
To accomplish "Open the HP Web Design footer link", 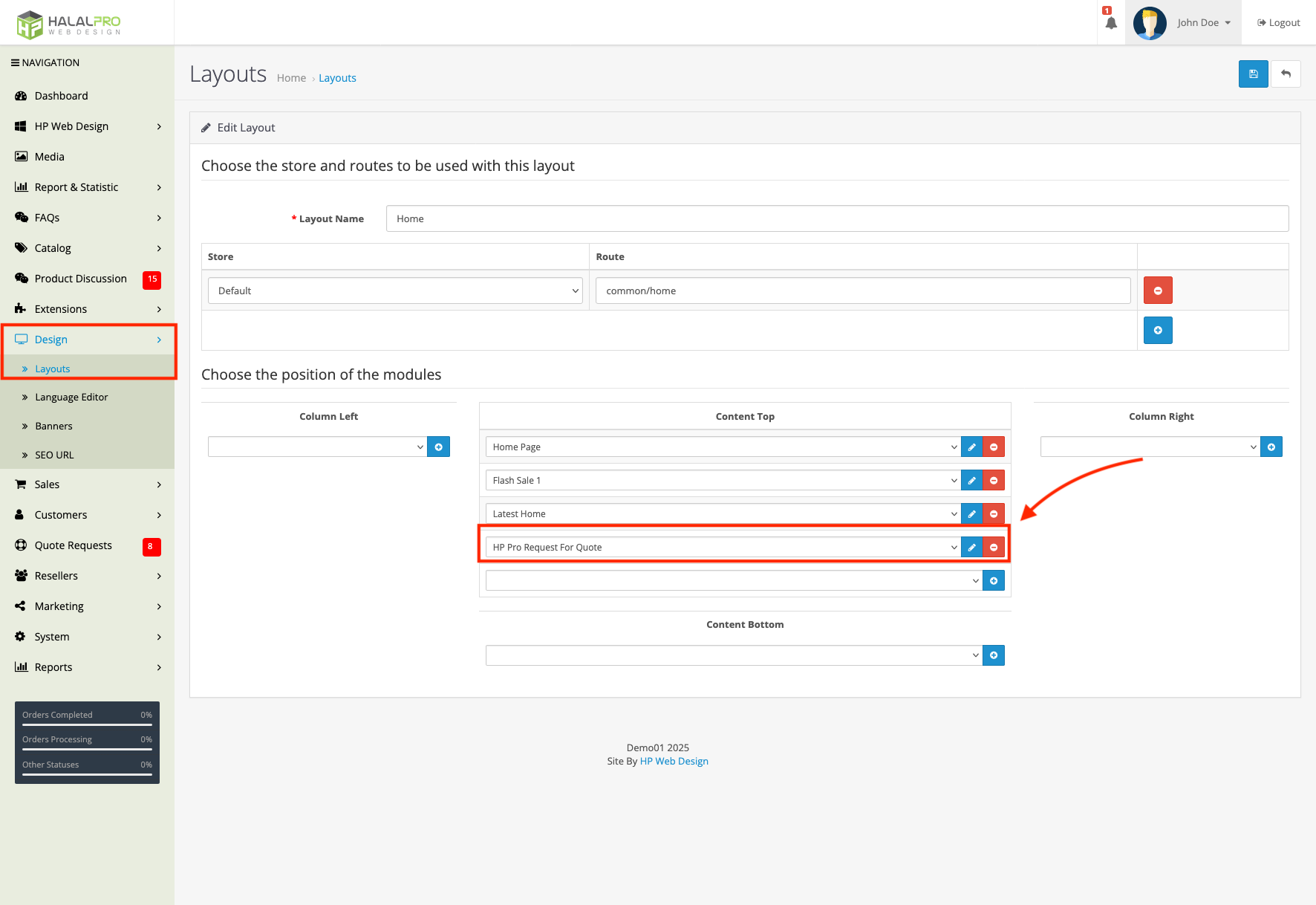I will coord(674,762).
